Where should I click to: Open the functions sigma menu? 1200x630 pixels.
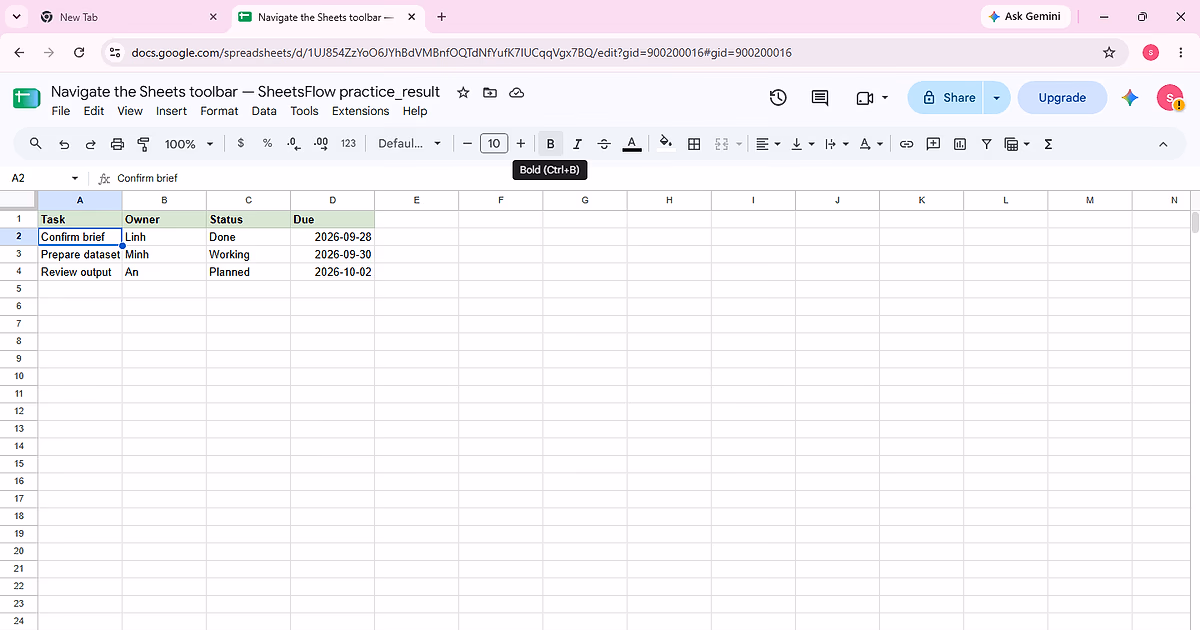pyautogui.click(x=1048, y=144)
